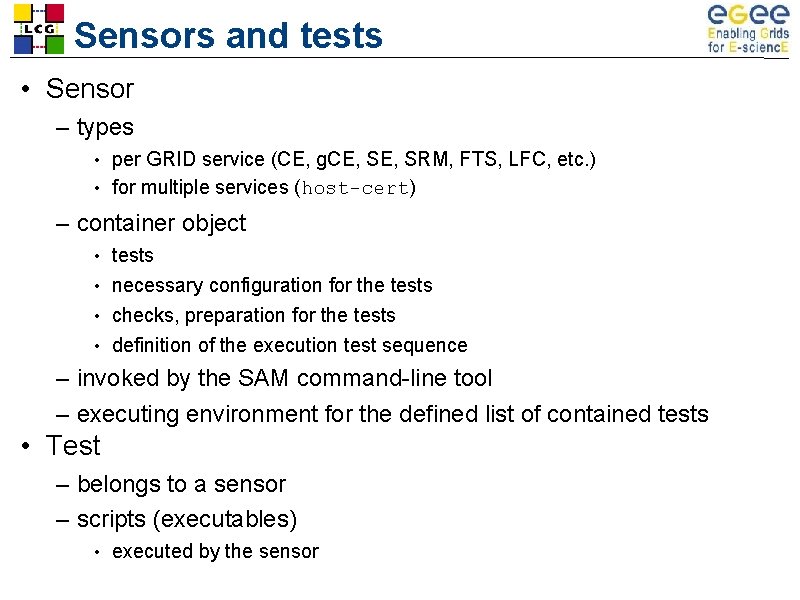The image size is (800, 600).
Task: Click the green square in LCG logo
Action: [55, 45]
